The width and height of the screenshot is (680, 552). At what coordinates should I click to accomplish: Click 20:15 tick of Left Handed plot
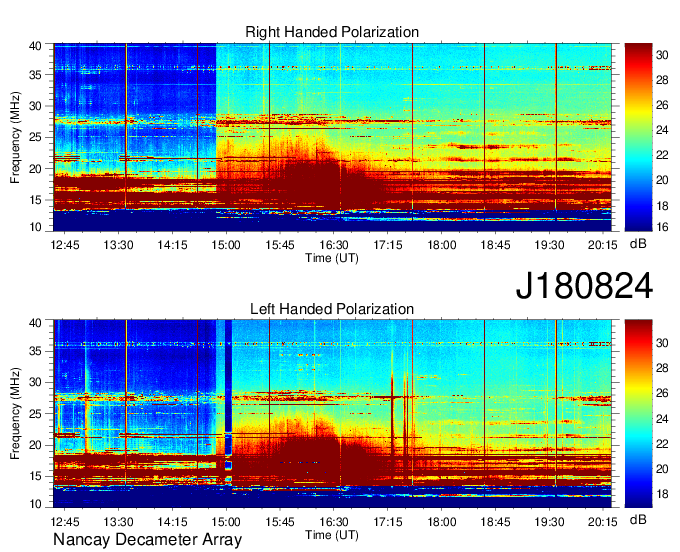(x=603, y=521)
